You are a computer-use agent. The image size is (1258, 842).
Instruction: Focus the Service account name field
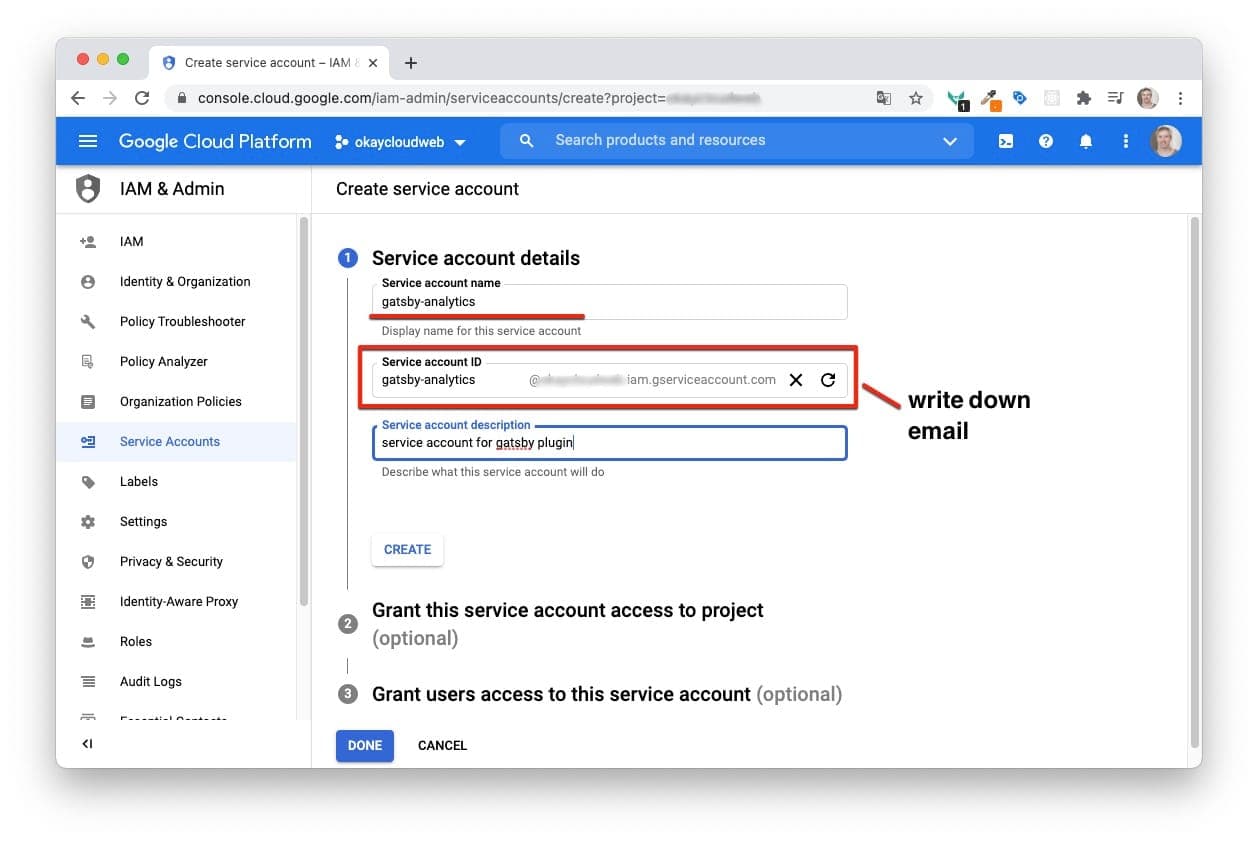[x=609, y=302]
